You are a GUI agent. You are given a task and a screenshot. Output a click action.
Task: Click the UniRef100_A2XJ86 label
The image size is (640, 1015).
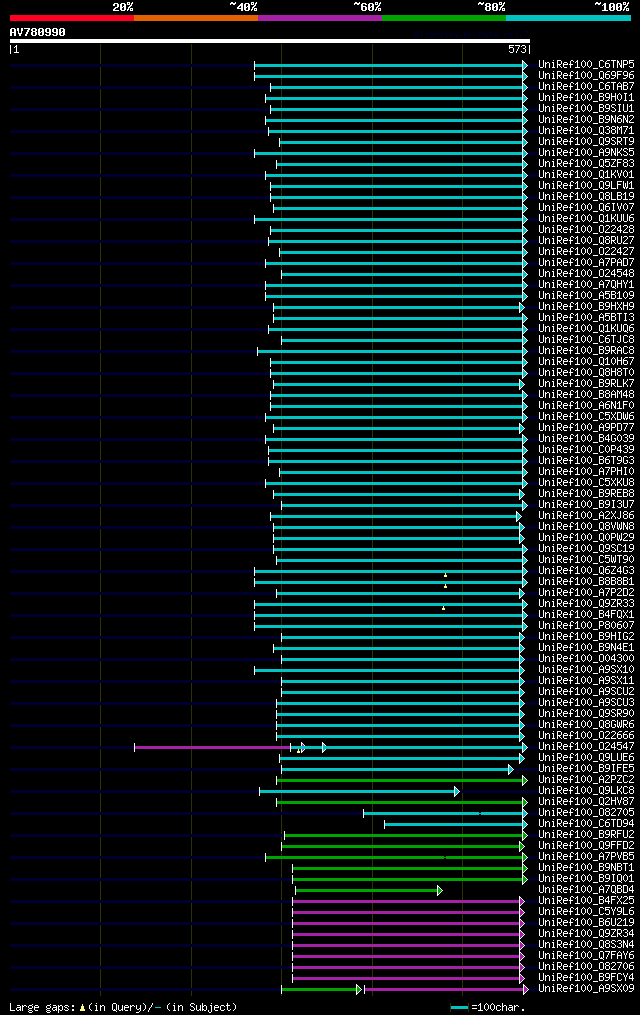(586, 516)
